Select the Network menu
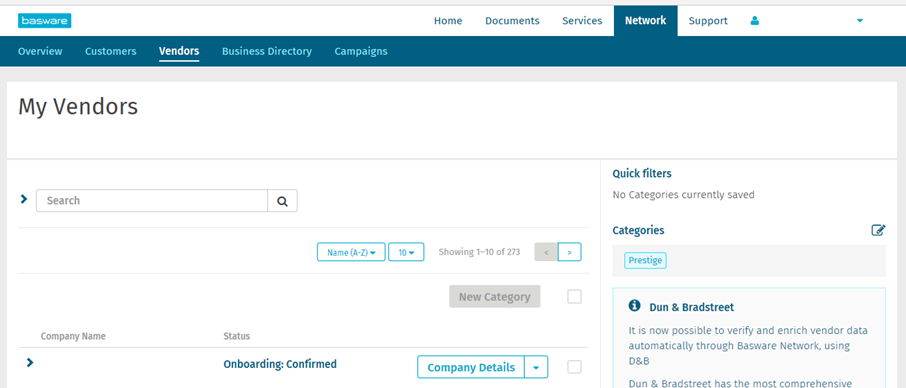906x388 pixels. pos(645,21)
